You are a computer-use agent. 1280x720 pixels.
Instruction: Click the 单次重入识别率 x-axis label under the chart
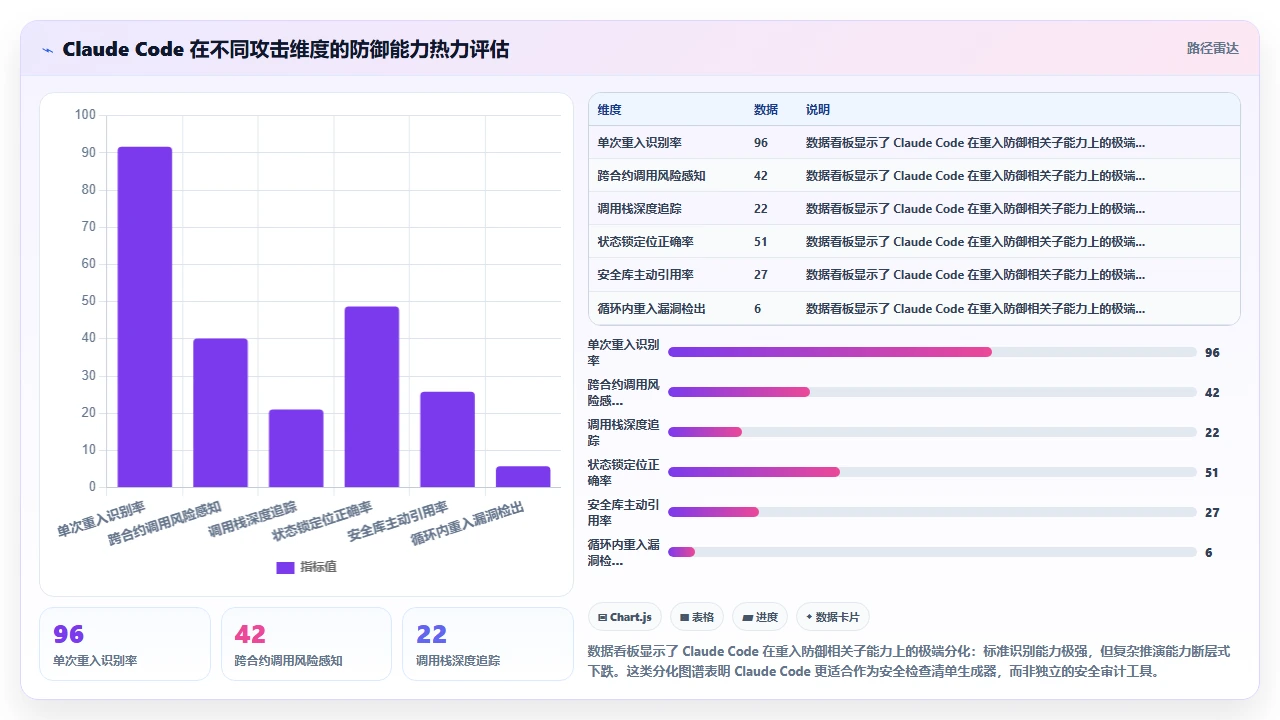pos(102,519)
